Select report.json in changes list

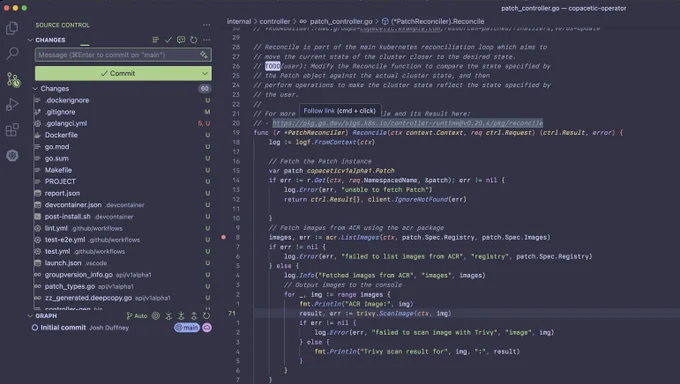(122, 193)
